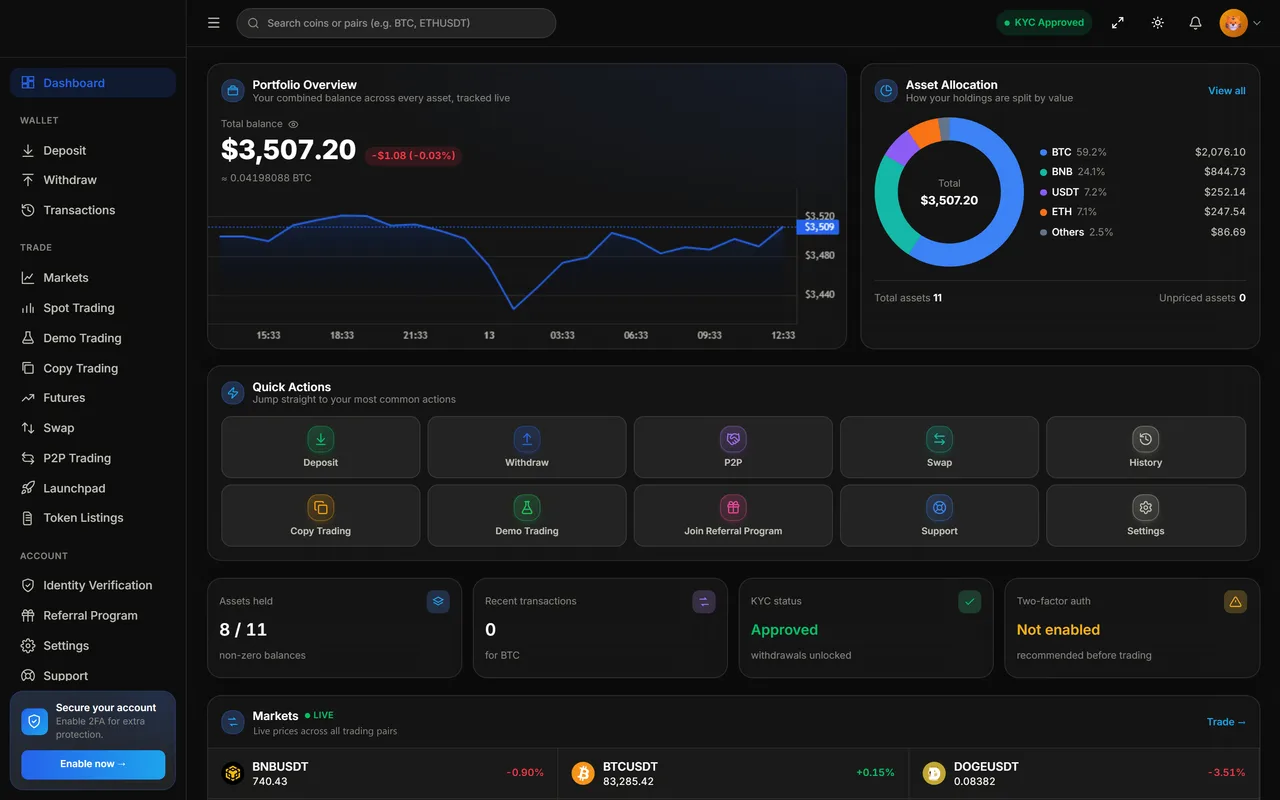
Task: Open Transactions in the sidebar
Action: tap(93, 210)
